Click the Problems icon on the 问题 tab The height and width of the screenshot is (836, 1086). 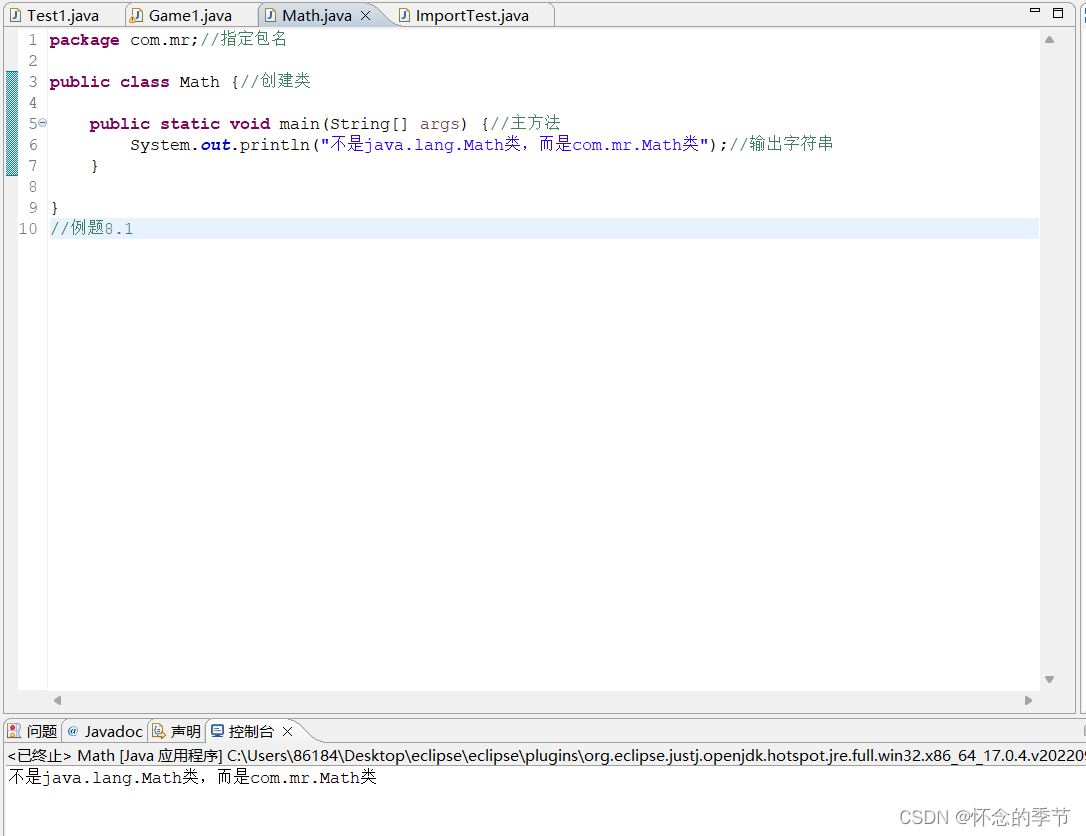(x=13, y=731)
